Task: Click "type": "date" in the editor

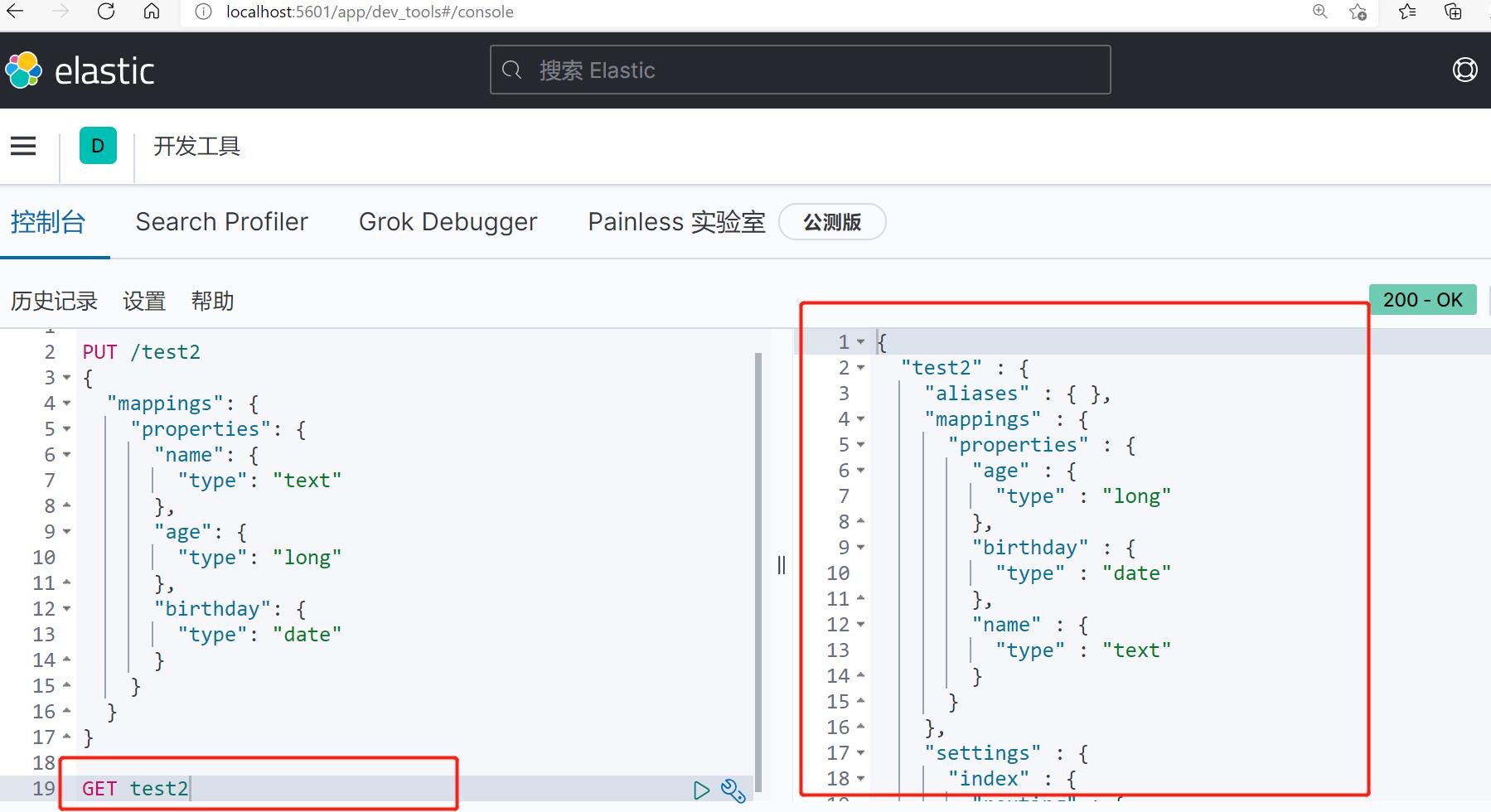Action: (259, 635)
